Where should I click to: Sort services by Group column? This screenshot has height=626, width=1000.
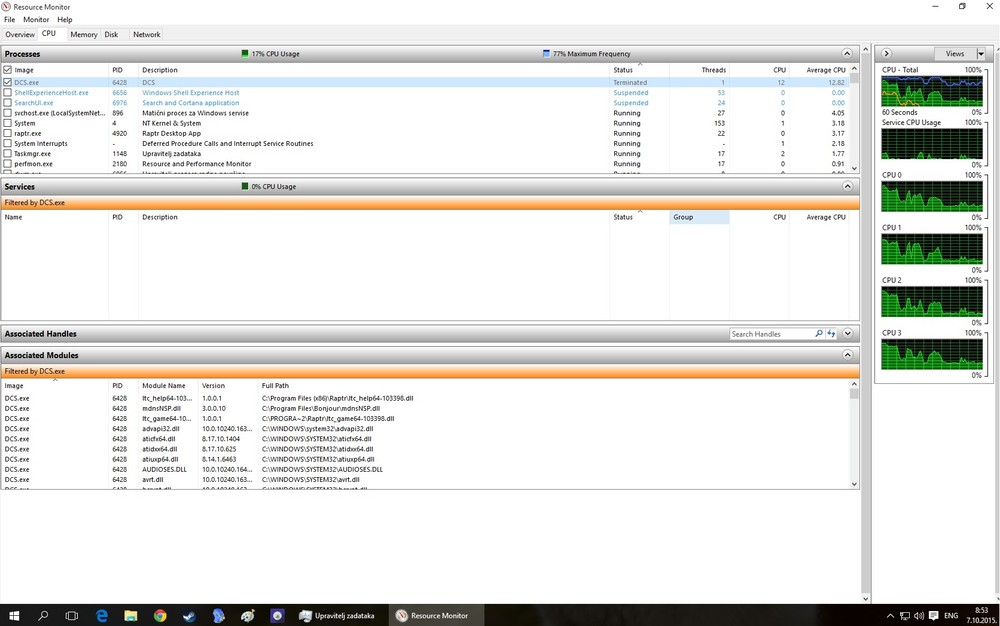pyautogui.click(x=699, y=217)
